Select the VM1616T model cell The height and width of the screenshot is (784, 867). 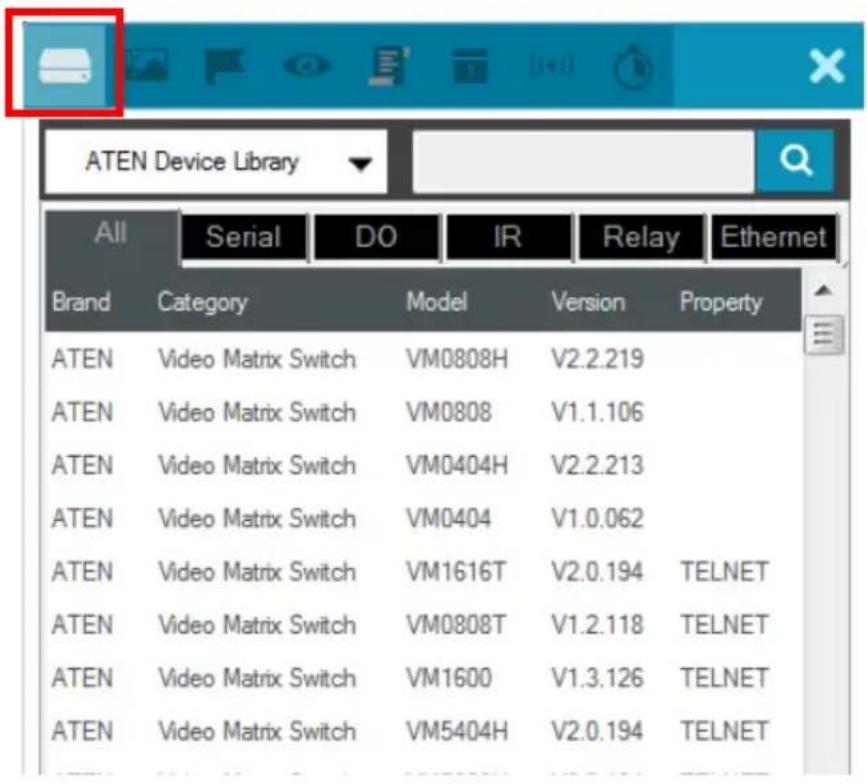coord(456,572)
